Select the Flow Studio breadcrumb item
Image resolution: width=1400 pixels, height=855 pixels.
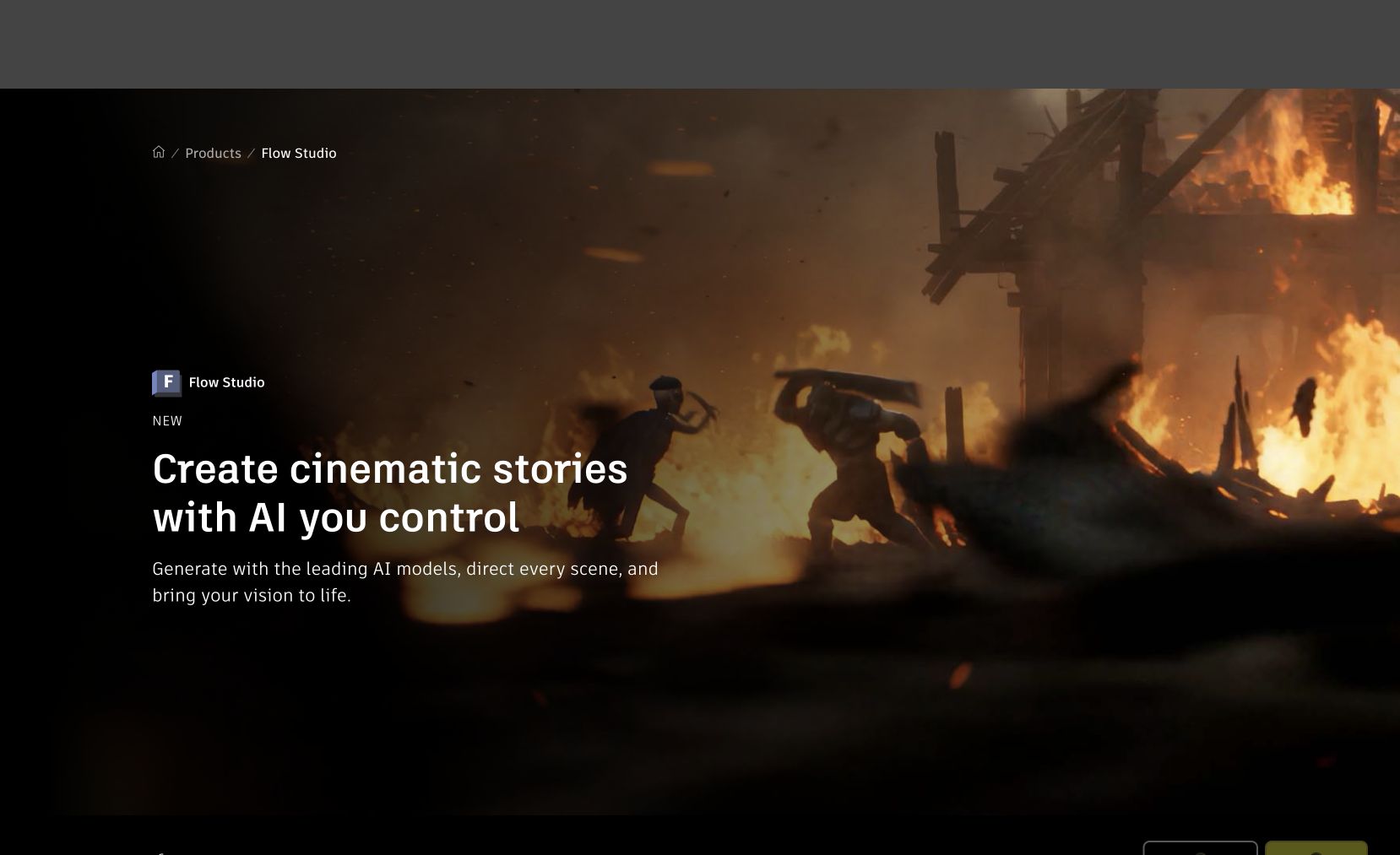tap(299, 153)
